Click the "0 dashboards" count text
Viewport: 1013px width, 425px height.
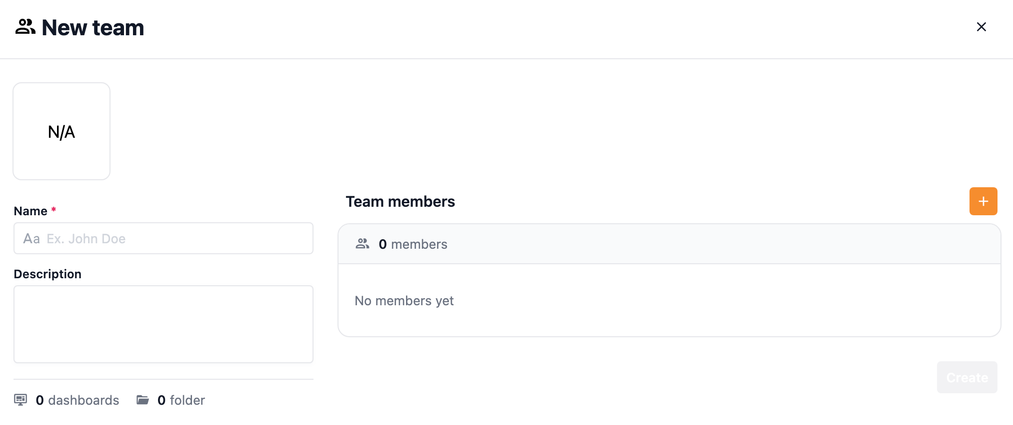77,400
